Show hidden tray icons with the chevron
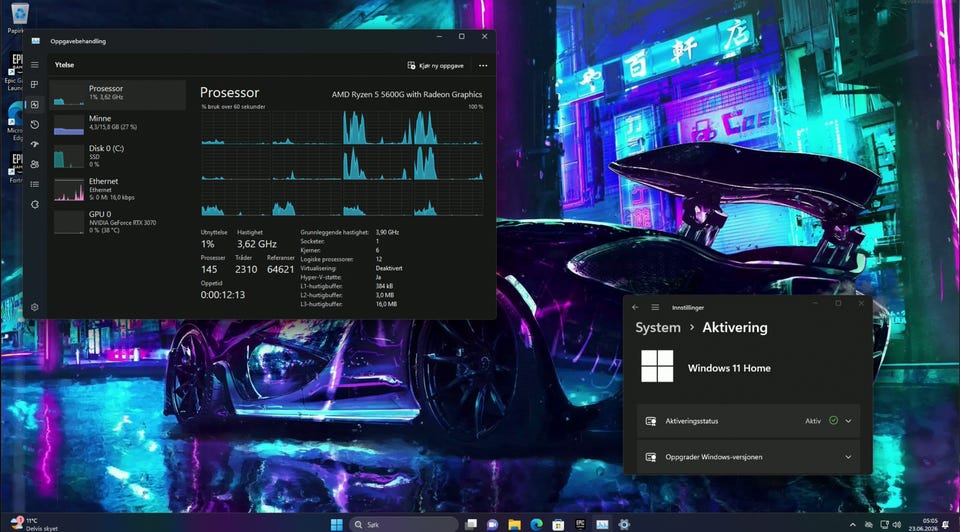The image size is (960, 532). (852, 525)
